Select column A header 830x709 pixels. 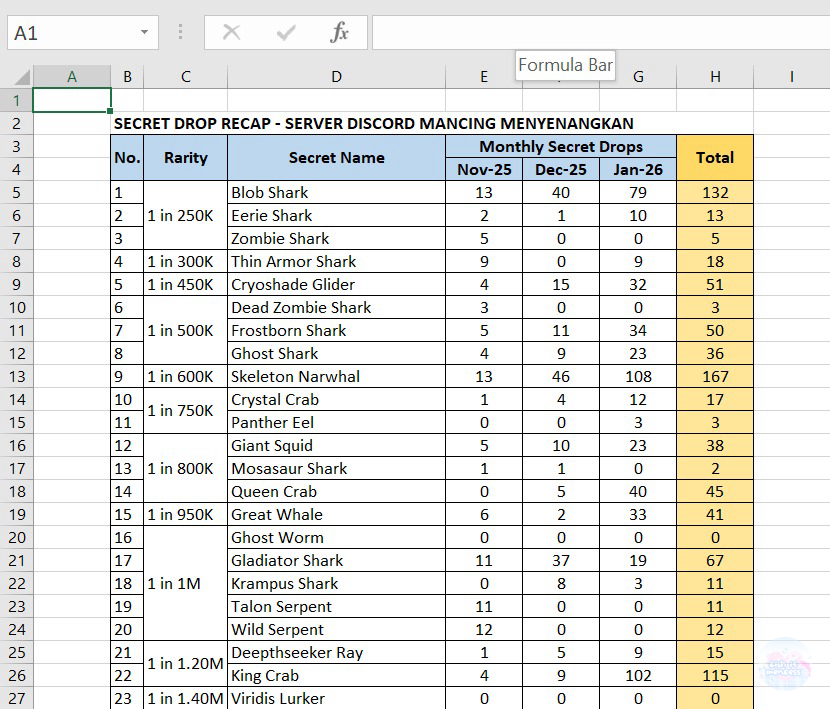pos(72,77)
